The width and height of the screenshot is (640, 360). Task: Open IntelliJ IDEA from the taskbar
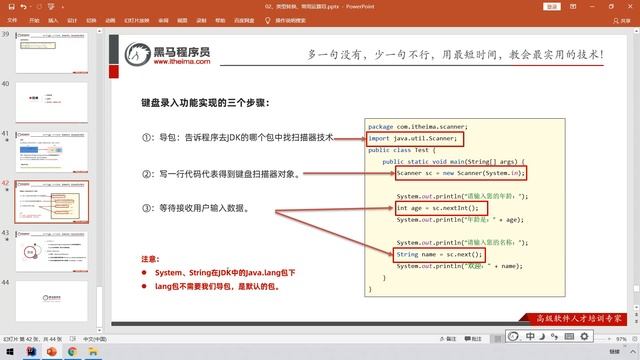tap(31, 351)
